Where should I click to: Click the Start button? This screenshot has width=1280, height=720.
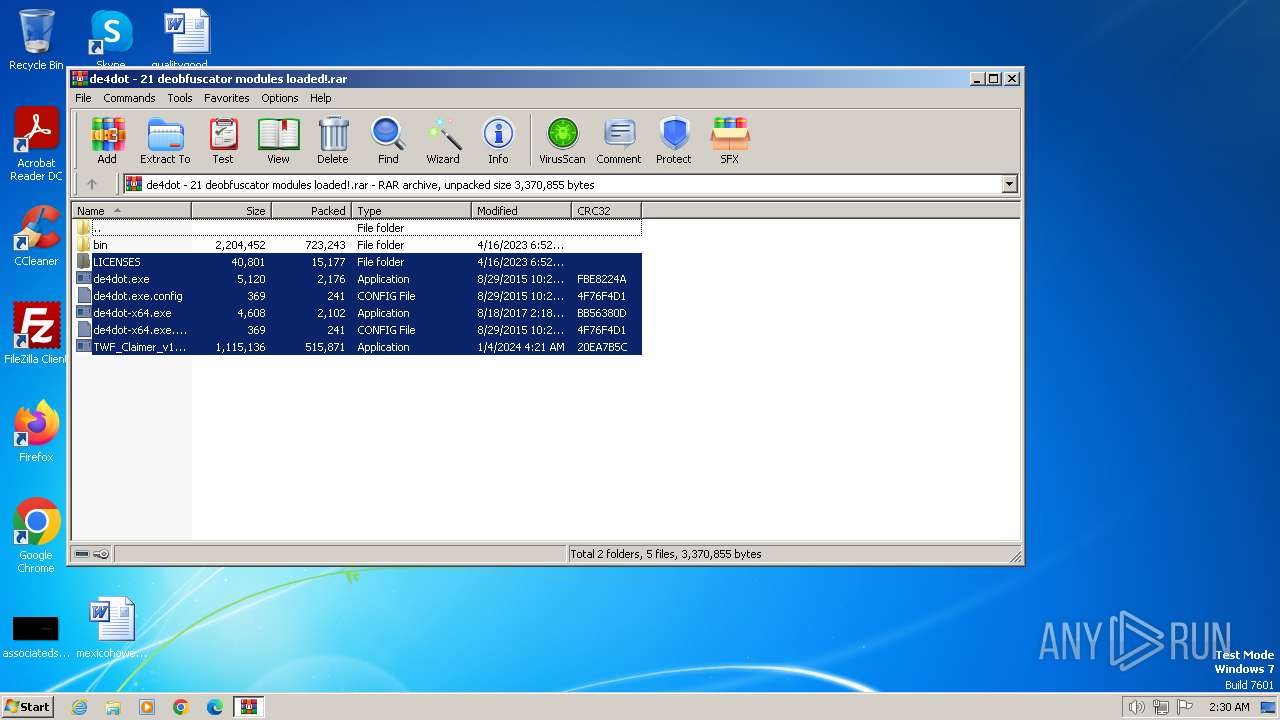[x=27, y=706]
